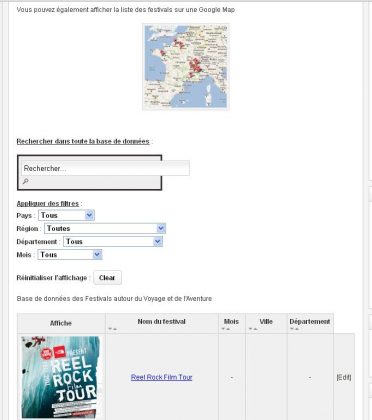Click the Mois column header text
This screenshot has height=420, width=372.
pyautogui.click(x=231, y=322)
